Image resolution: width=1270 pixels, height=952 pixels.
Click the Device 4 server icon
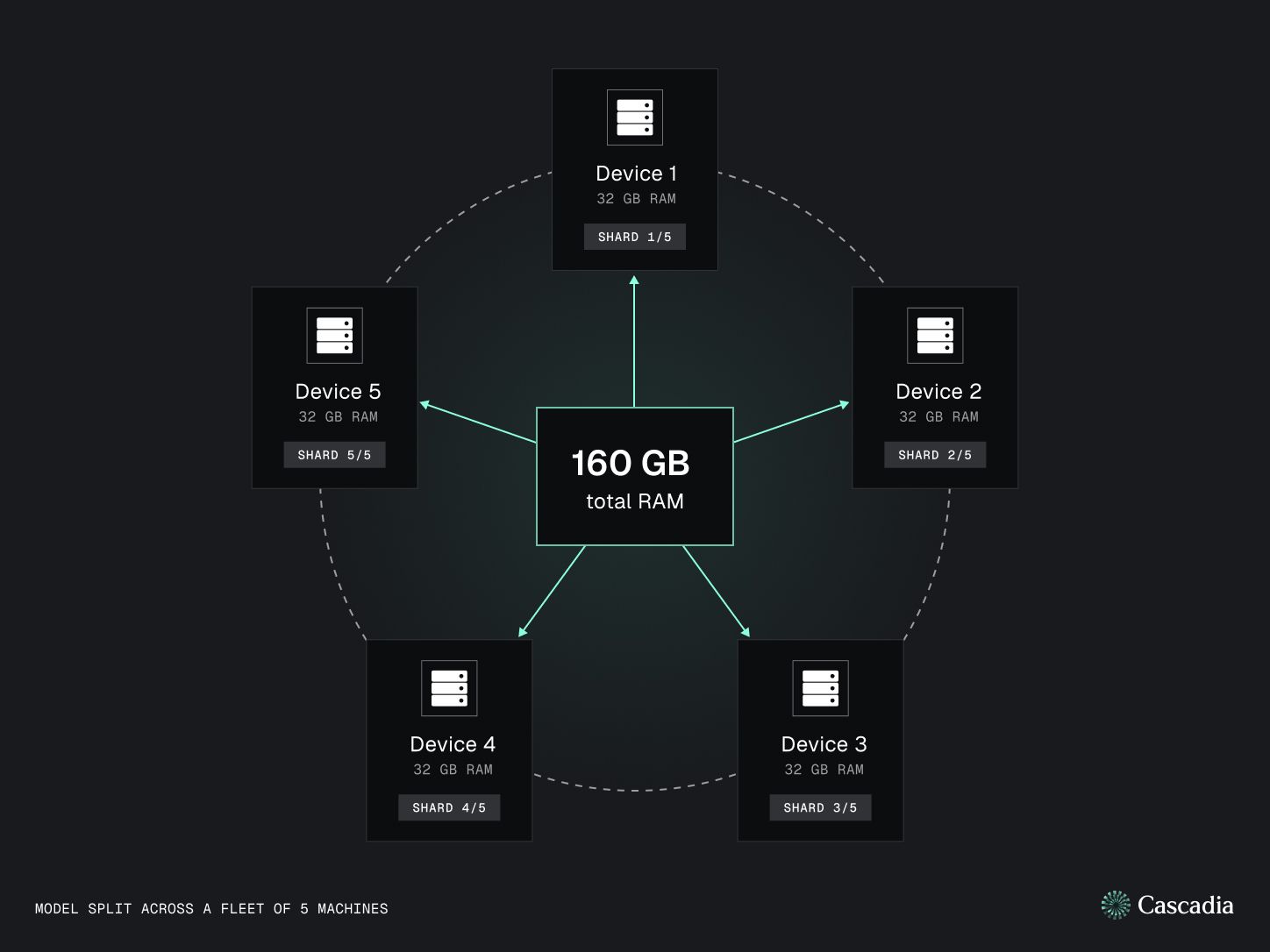pyautogui.click(x=449, y=688)
